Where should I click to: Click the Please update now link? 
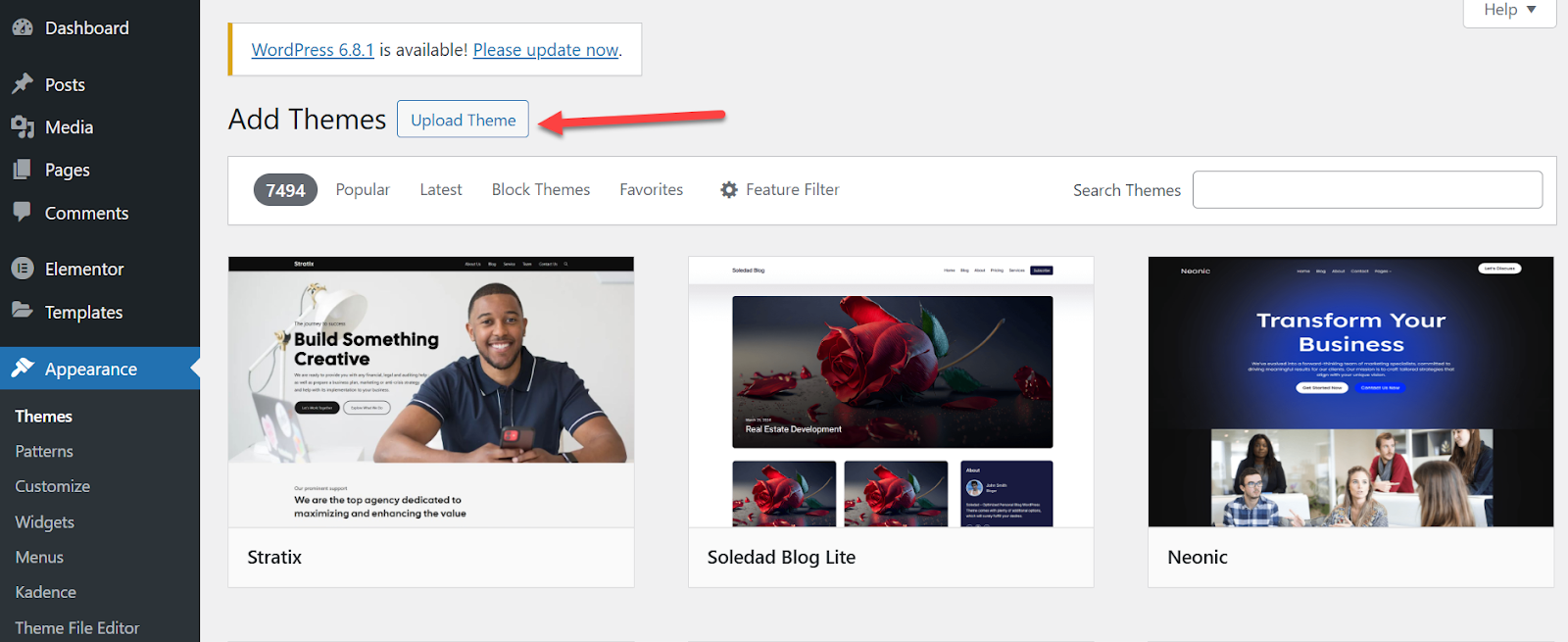(546, 50)
